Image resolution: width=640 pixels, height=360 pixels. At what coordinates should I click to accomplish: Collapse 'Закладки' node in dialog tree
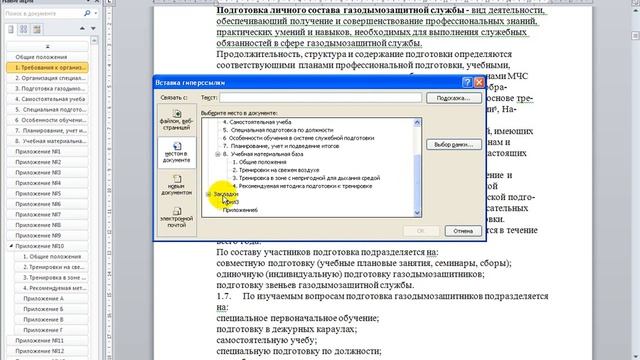coord(208,194)
